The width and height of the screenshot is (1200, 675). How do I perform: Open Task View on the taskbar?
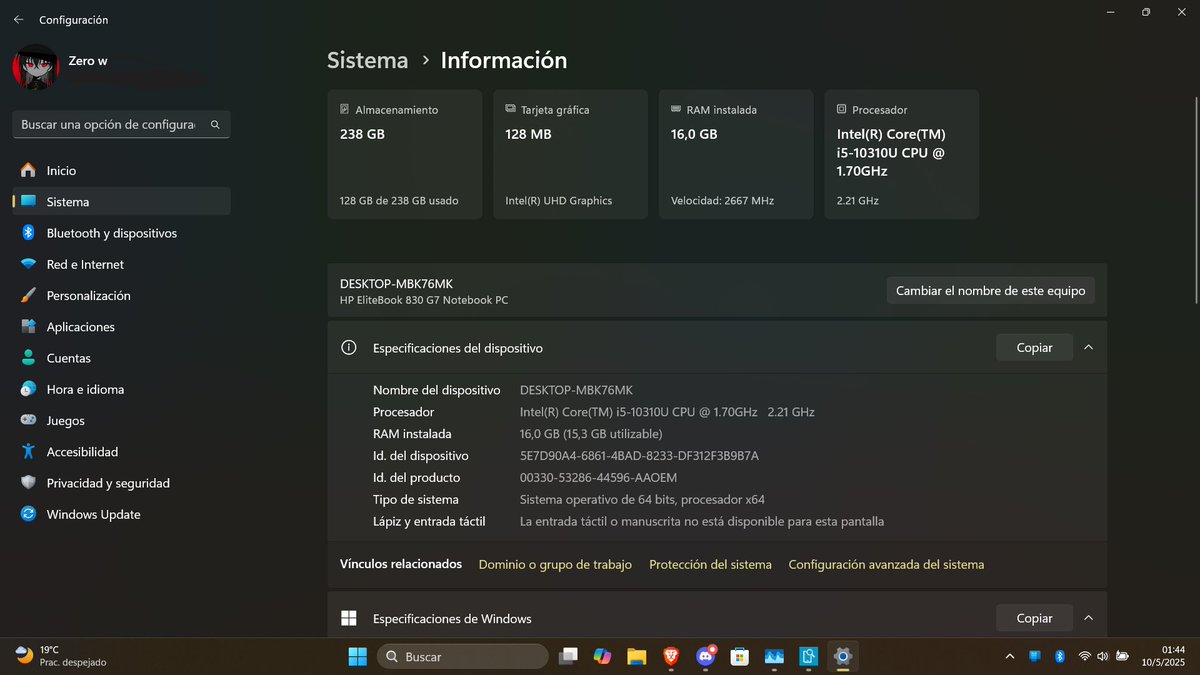tap(569, 657)
